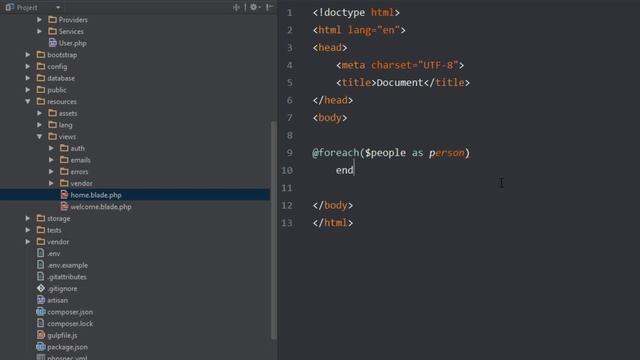Click the project tree vertical scrollbar
Viewport: 640px width, 360px height.
(x=273, y=231)
